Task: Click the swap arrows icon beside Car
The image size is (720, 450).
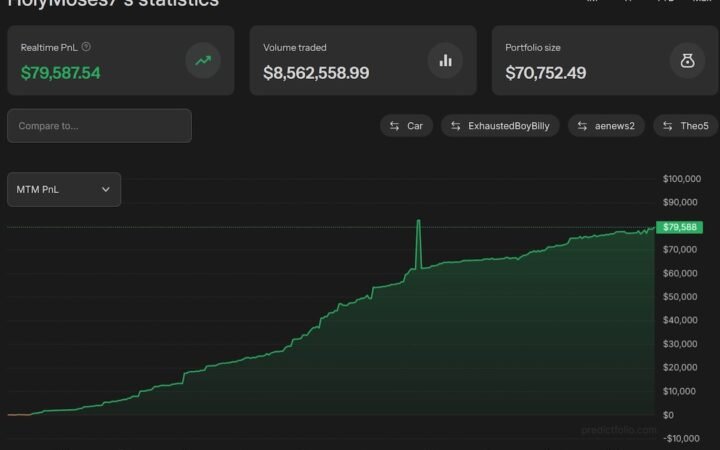Action: click(x=394, y=126)
